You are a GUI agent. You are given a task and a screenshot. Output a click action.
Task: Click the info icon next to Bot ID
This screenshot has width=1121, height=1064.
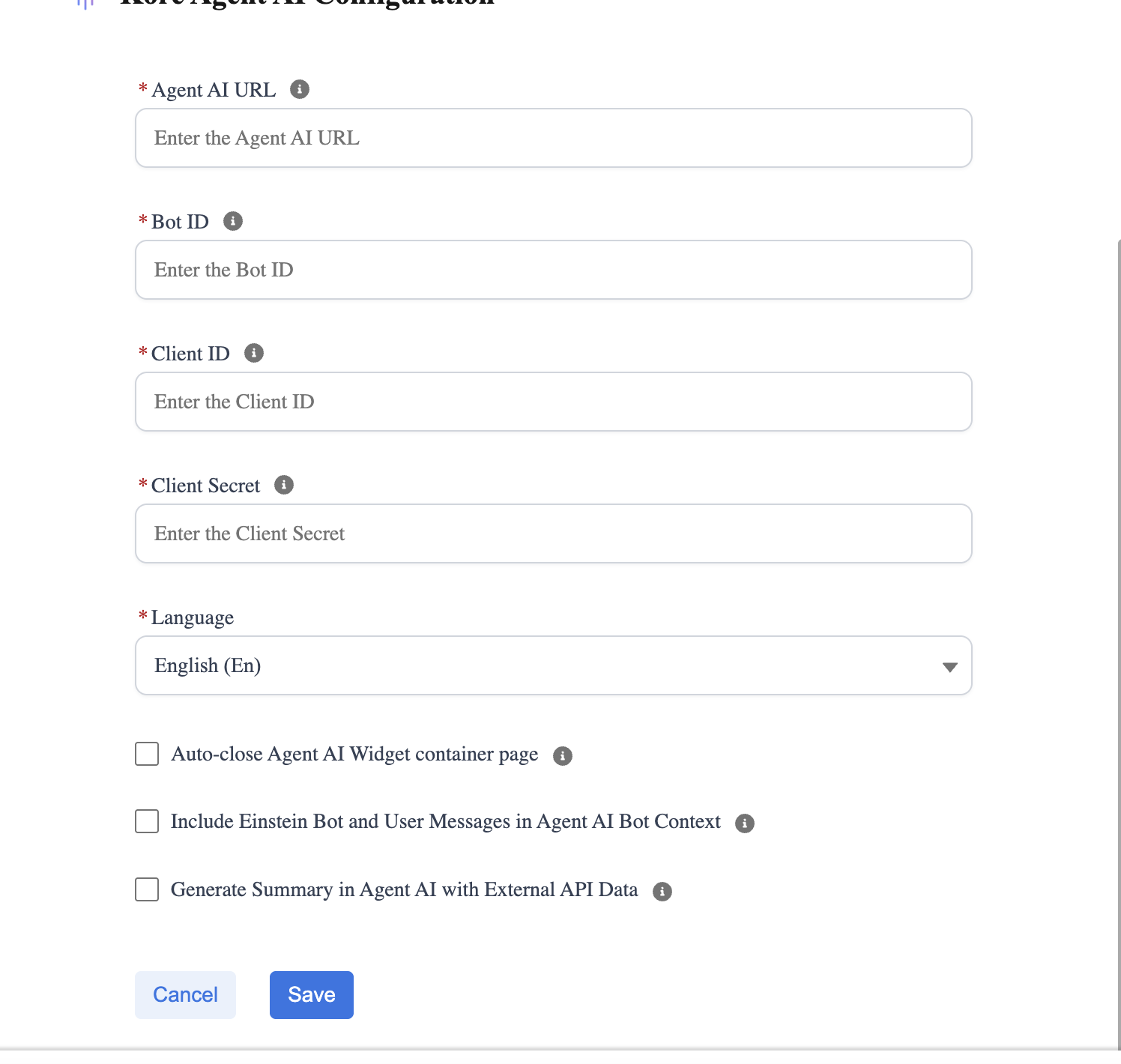coord(233,221)
